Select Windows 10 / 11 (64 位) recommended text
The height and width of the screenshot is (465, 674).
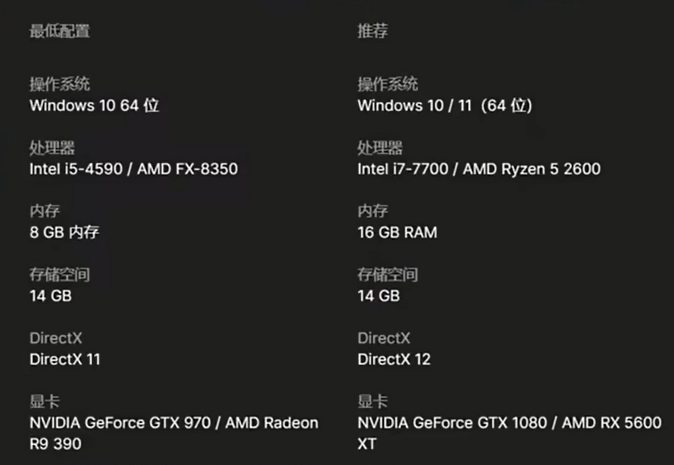point(445,105)
